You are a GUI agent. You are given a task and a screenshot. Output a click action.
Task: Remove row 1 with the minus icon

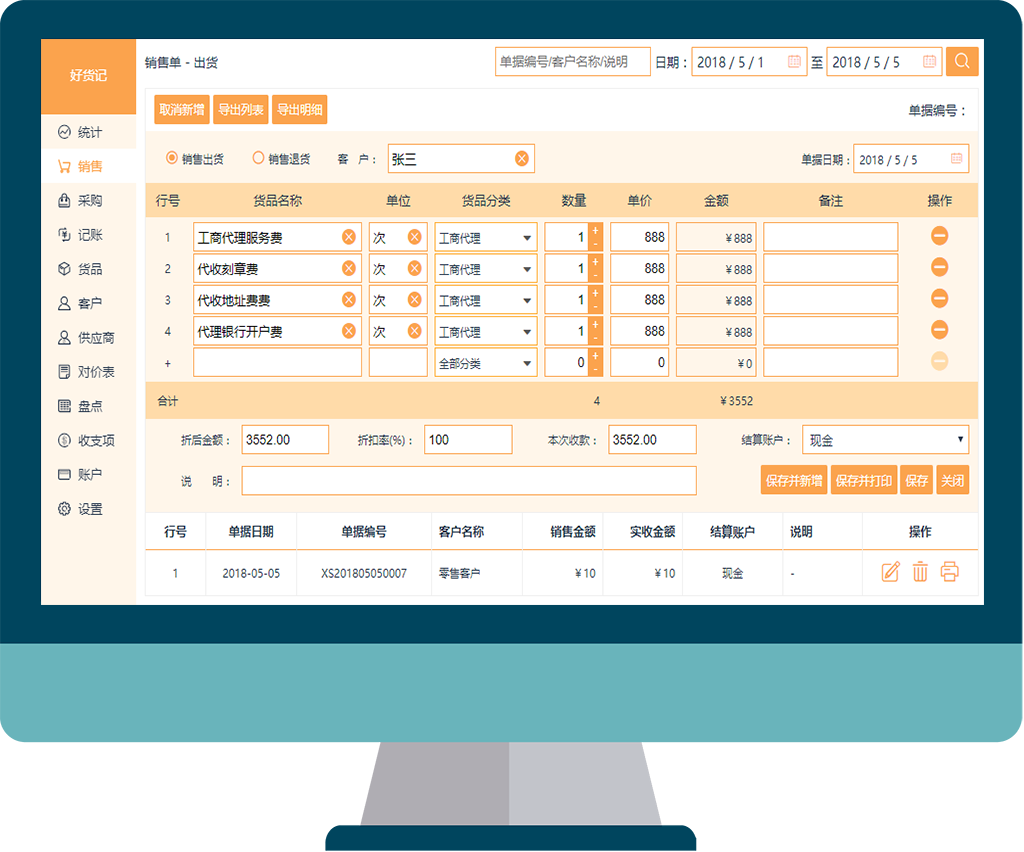pyautogui.click(x=939, y=237)
